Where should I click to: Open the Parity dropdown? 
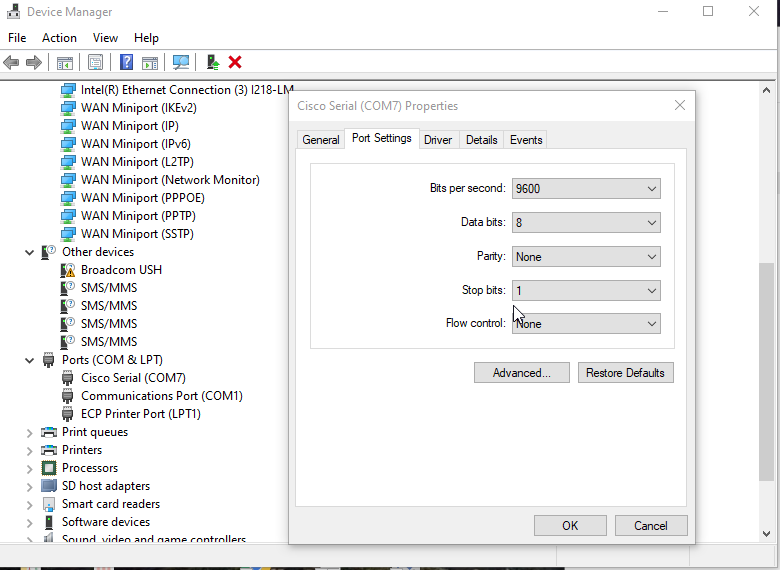click(585, 257)
